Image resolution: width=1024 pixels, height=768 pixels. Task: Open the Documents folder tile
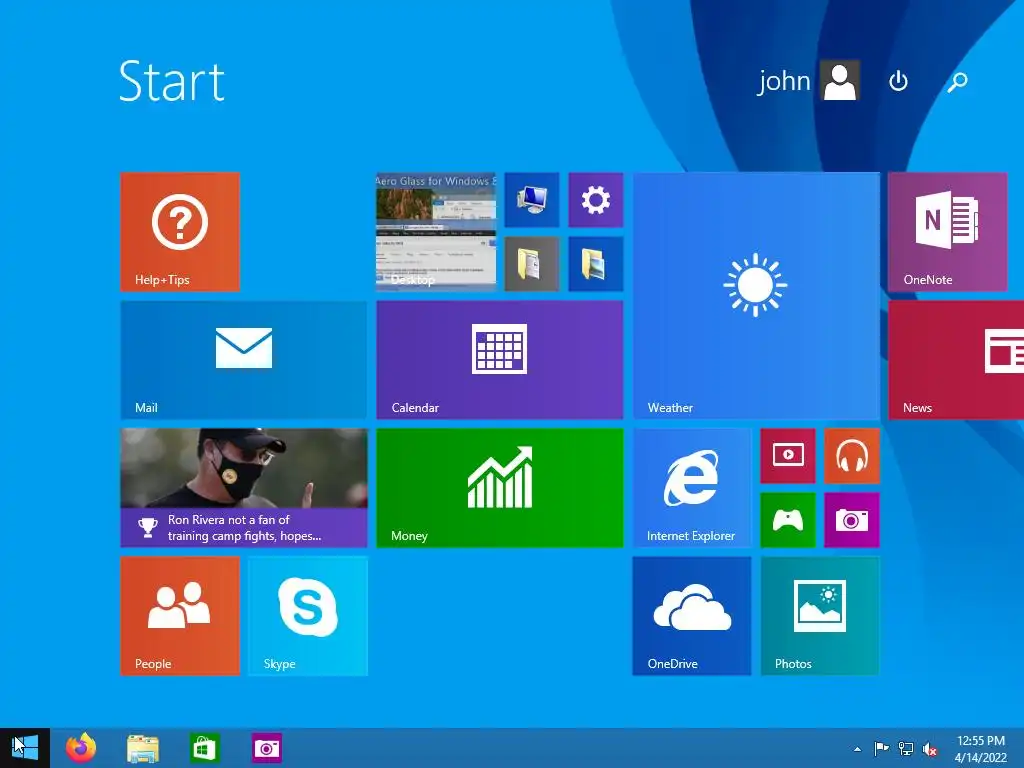(532, 264)
